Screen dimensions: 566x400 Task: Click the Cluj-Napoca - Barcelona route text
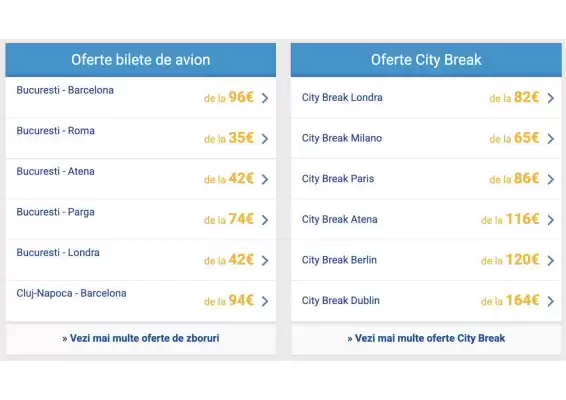[71, 293]
